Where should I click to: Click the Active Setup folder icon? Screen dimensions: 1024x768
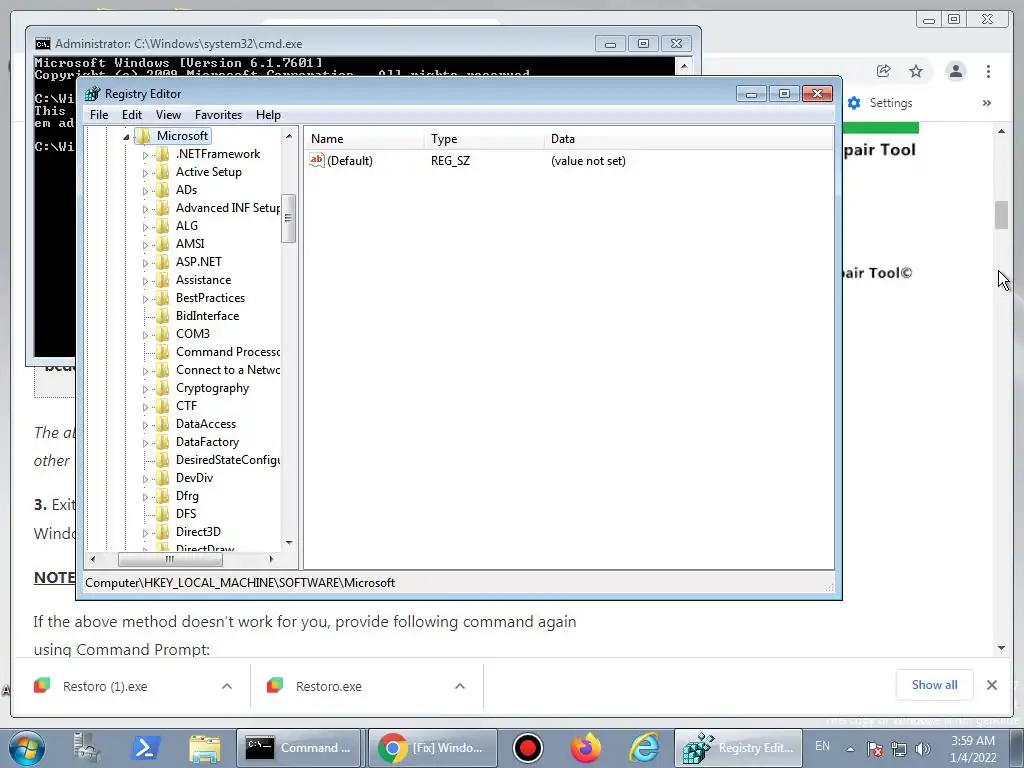162,172
